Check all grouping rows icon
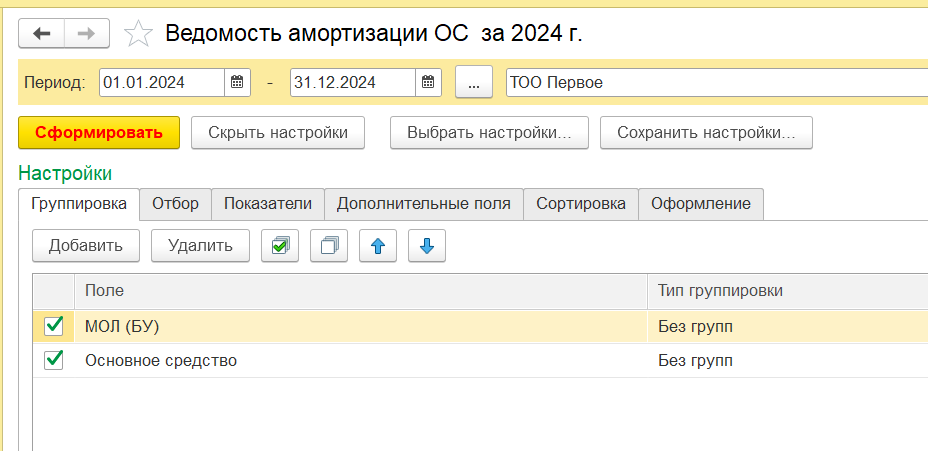Viewport: 928px width, 451px height. pyautogui.click(x=279, y=245)
